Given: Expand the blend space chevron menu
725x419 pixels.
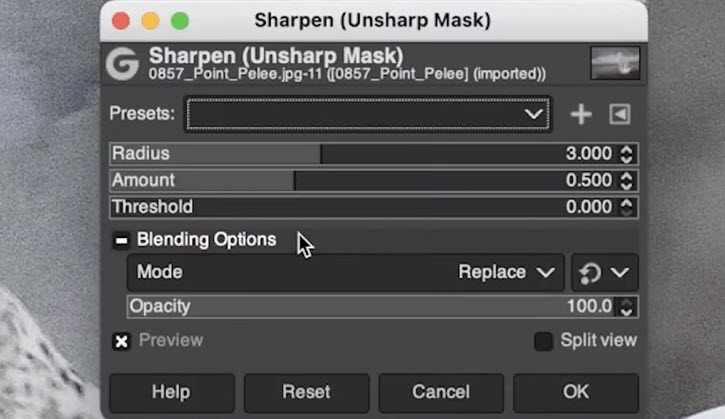Looking at the screenshot, I should click(x=620, y=272).
